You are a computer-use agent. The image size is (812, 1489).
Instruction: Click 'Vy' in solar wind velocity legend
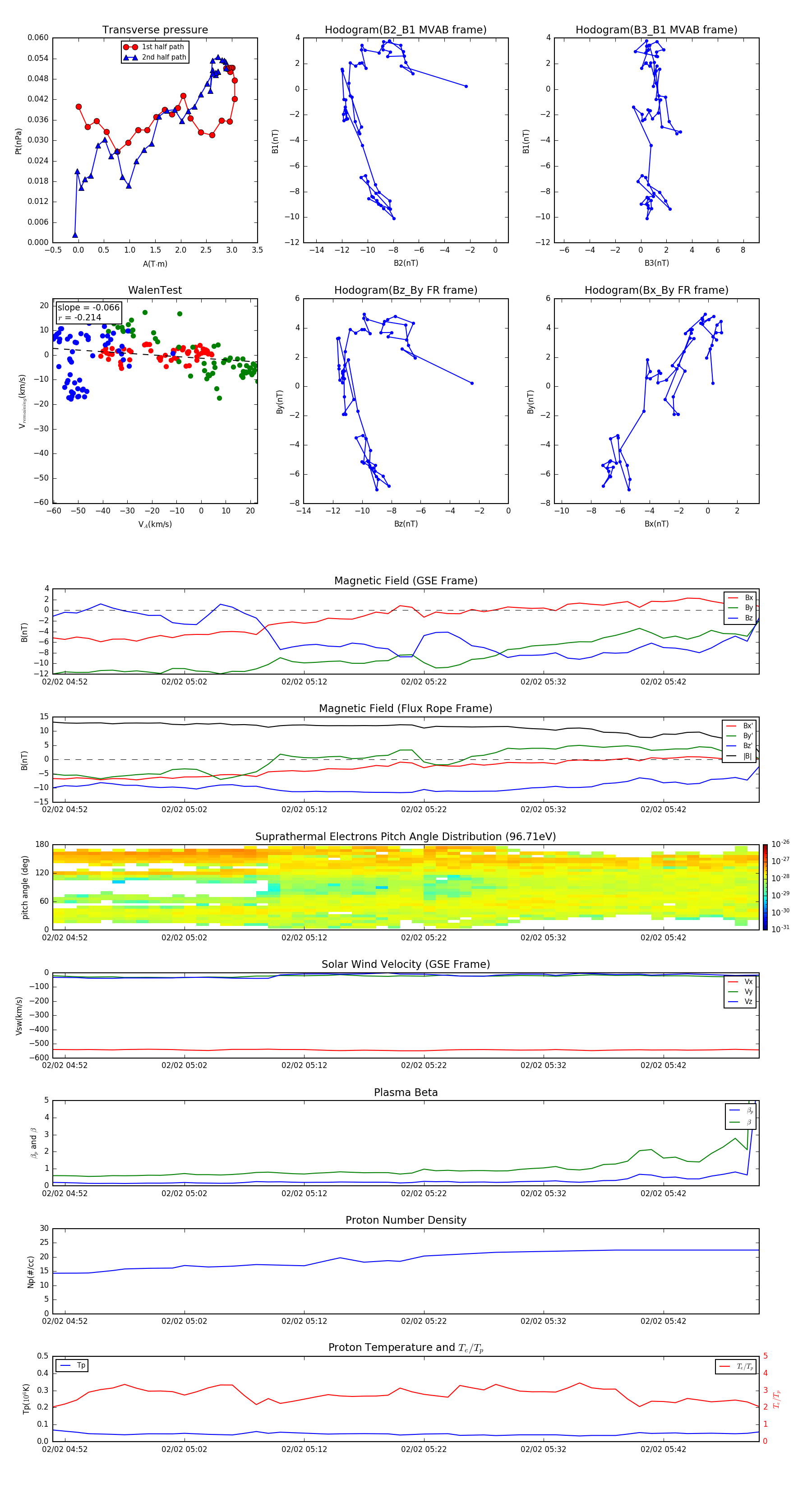(748, 992)
